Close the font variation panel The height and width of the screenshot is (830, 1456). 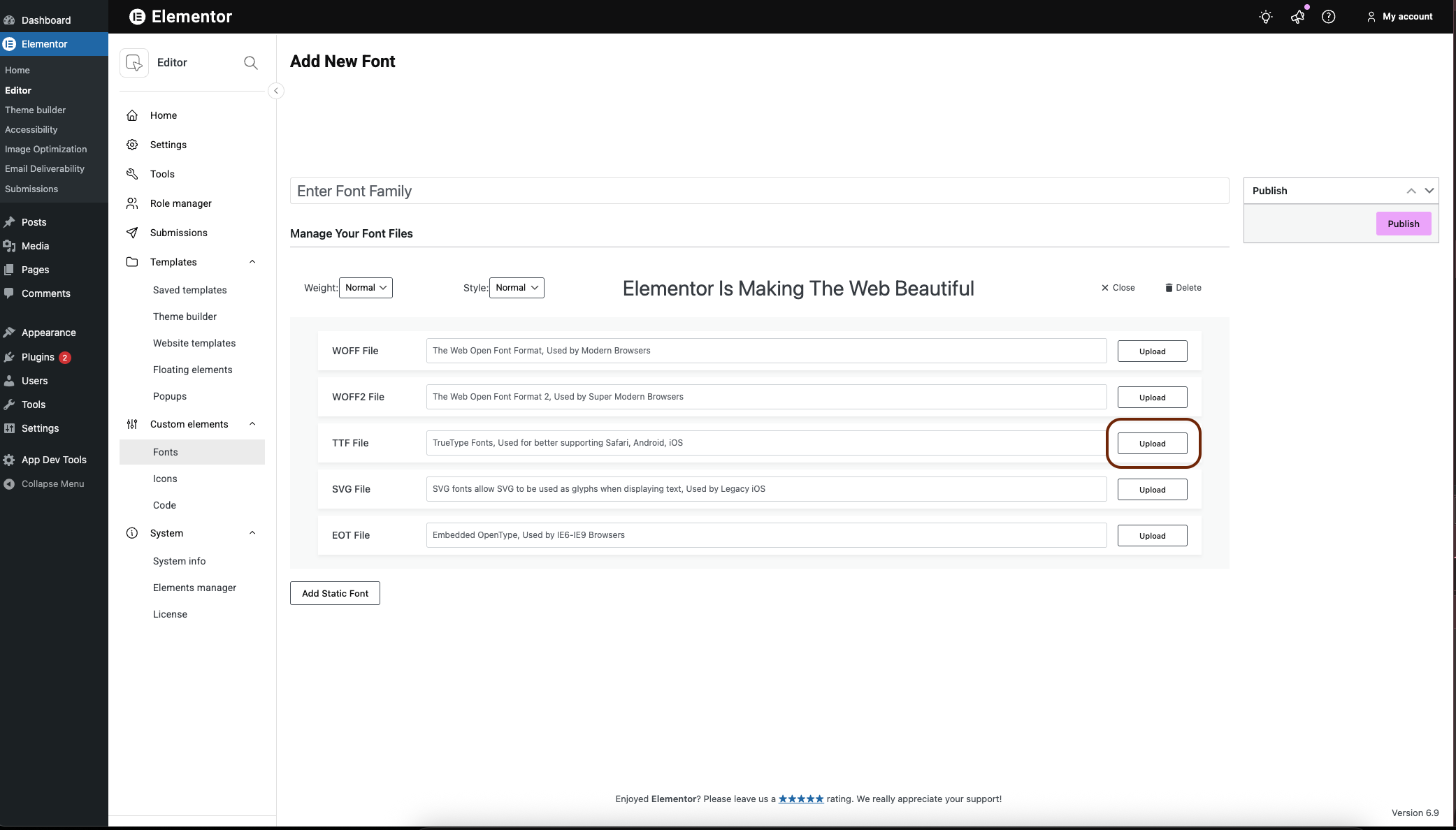1118,288
